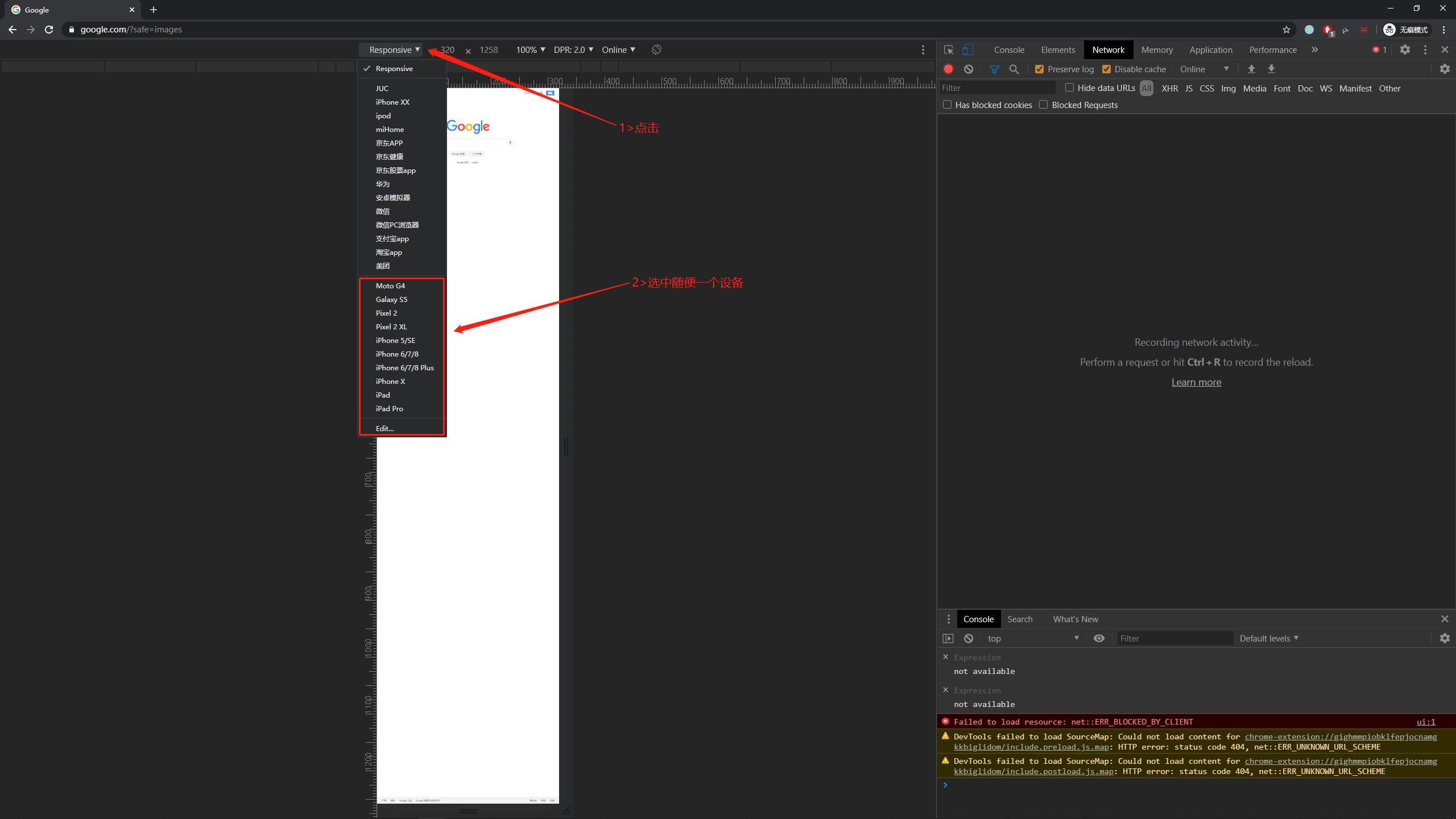
Task: Expand the 100% zoom dropdown
Action: click(x=530, y=49)
